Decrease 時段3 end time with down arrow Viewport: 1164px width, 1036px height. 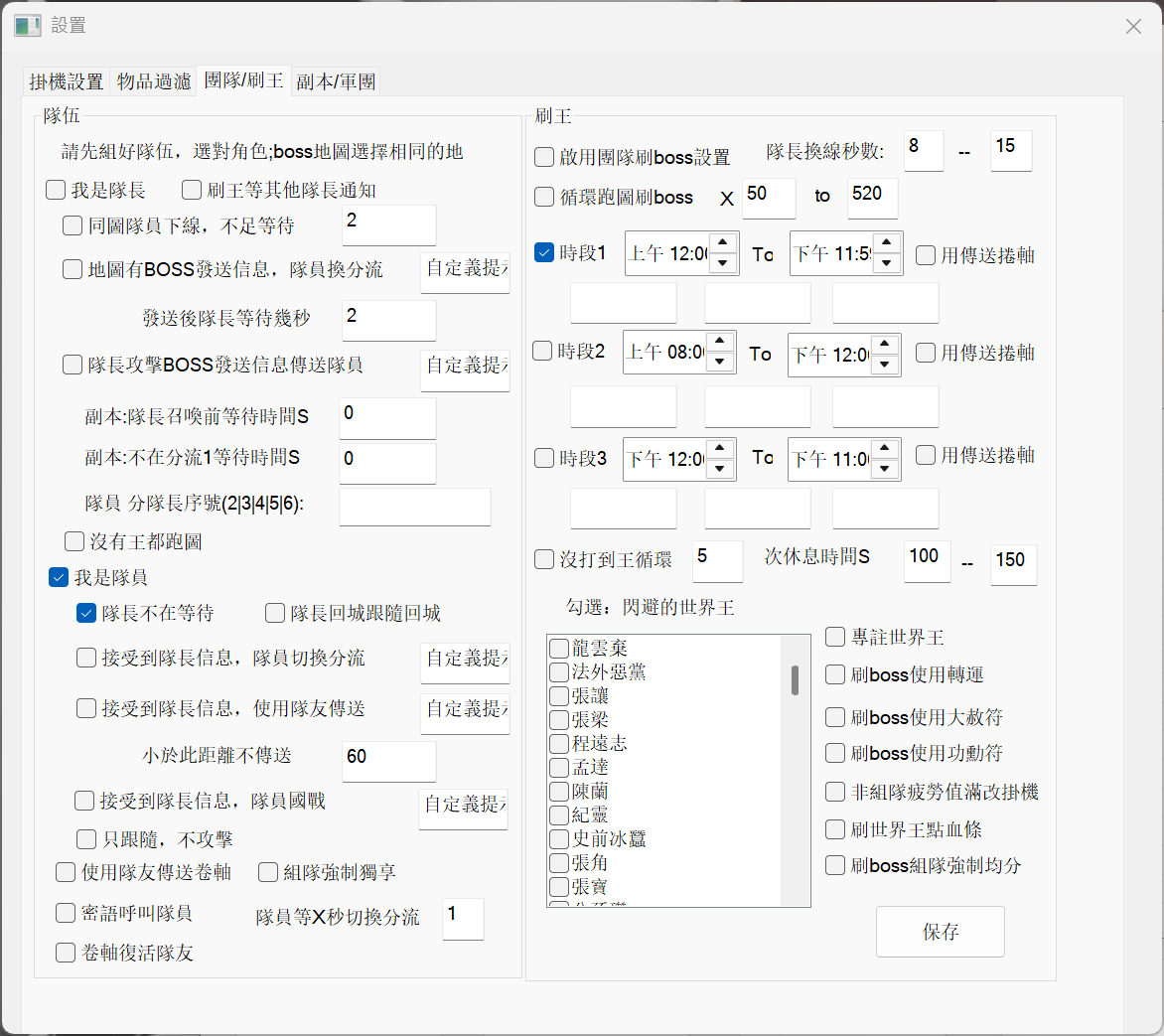pyautogui.click(x=884, y=469)
